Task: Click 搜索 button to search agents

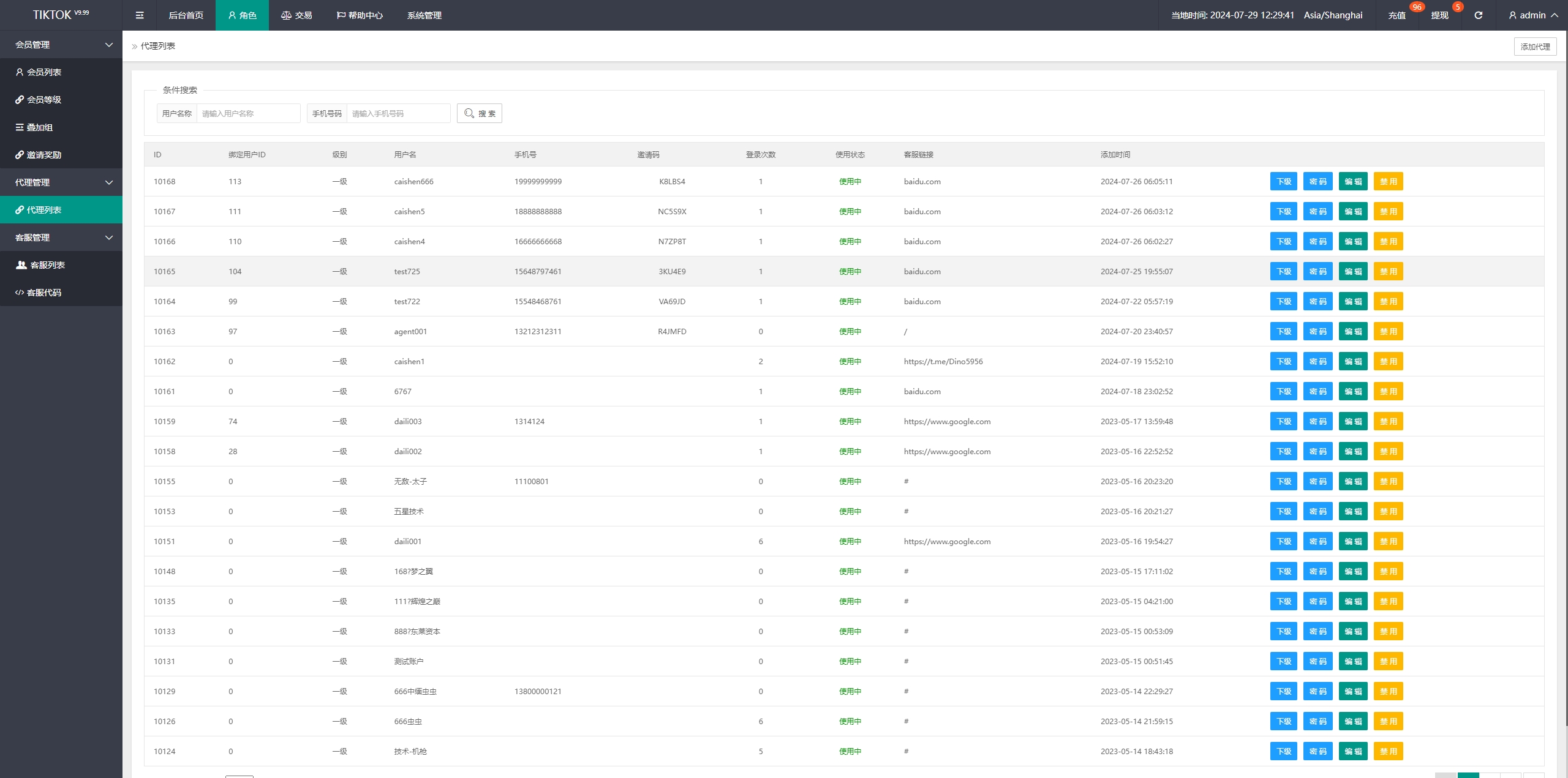Action: pyautogui.click(x=480, y=113)
